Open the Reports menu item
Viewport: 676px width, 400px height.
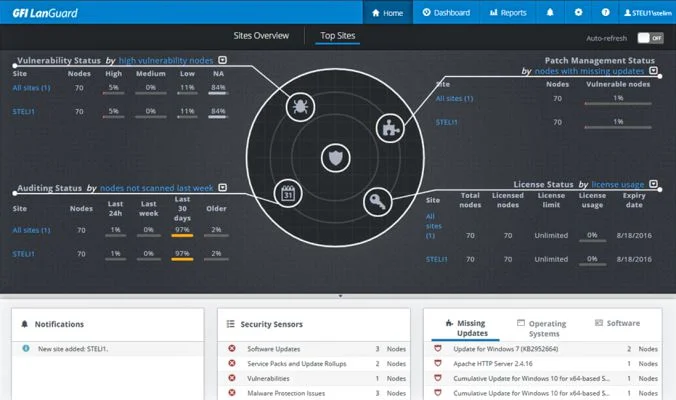tap(508, 13)
